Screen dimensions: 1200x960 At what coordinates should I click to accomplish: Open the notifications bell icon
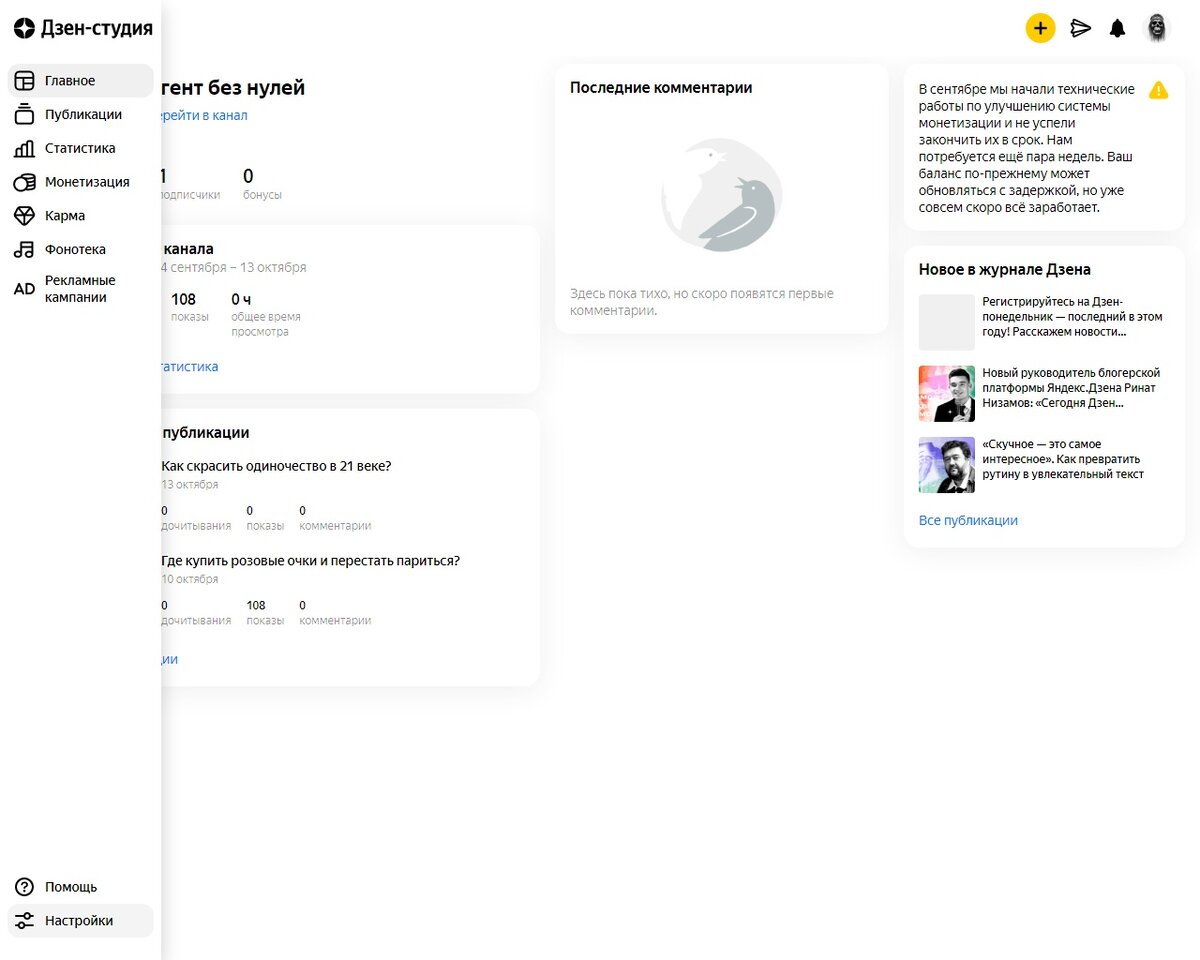[x=1118, y=28]
